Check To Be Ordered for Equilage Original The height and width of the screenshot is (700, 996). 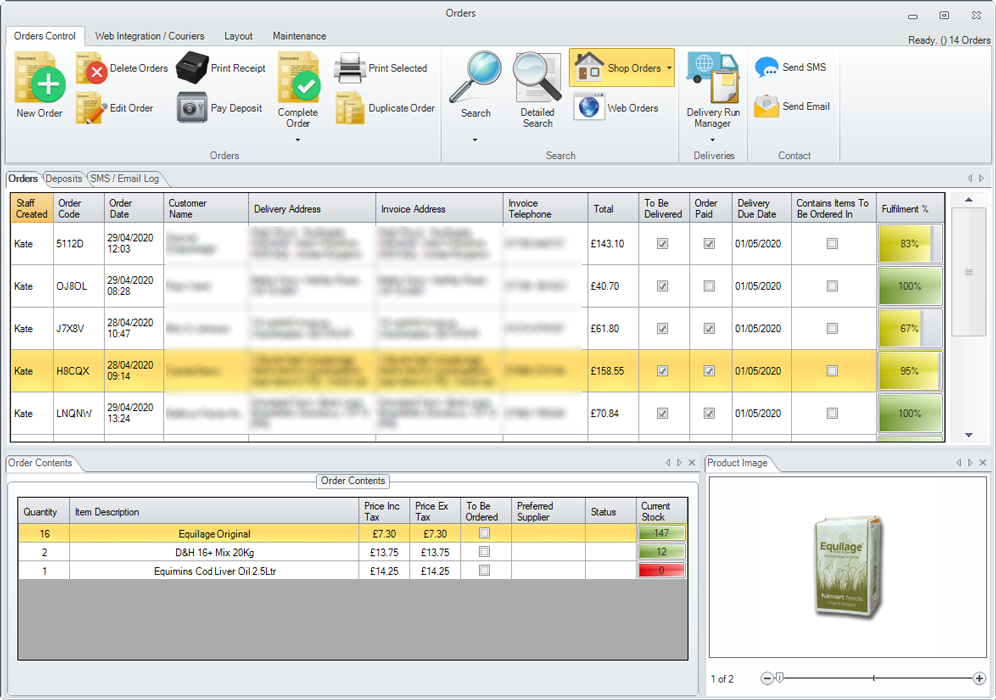click(x=485, y=534)
